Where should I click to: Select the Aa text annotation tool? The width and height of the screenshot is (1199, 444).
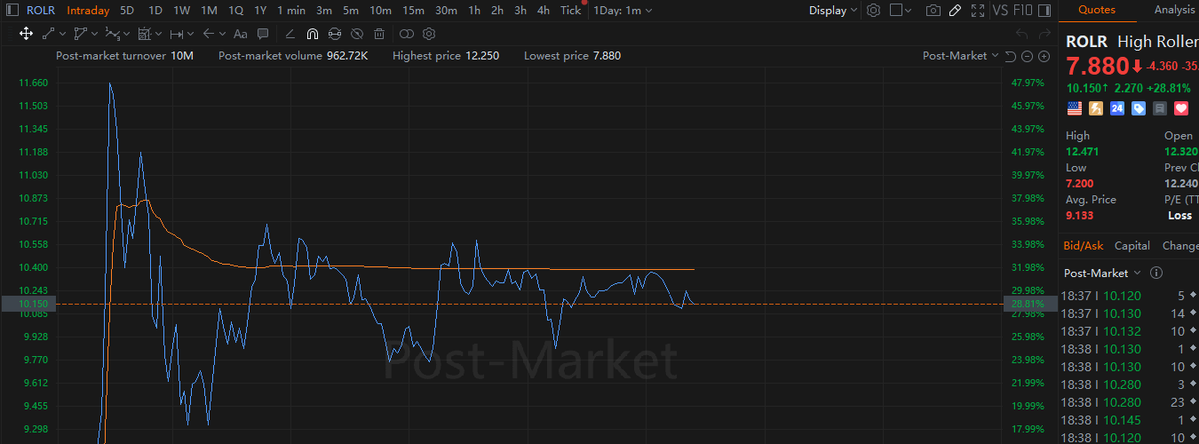240,34
